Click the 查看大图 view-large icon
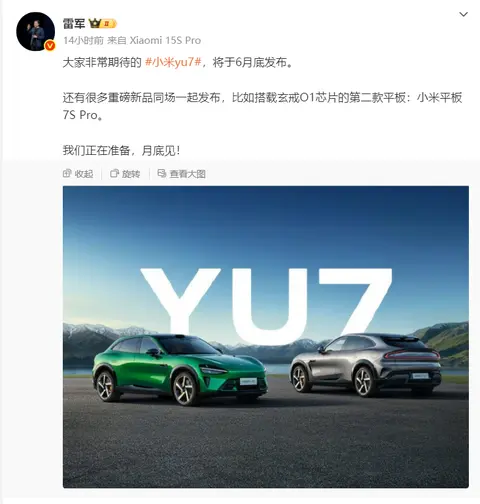Screen dimensions: 480x504 (162, 173)
